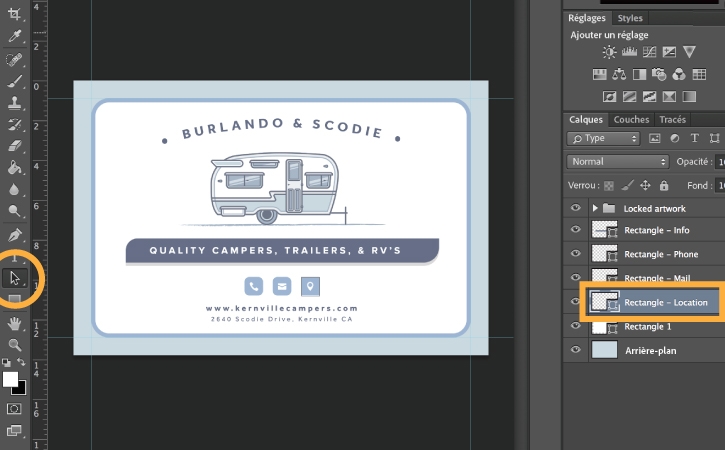725x450 pixels.
Task: Add a Black & White adjustment
Action: pyautogui.click(x=639, y=74)
